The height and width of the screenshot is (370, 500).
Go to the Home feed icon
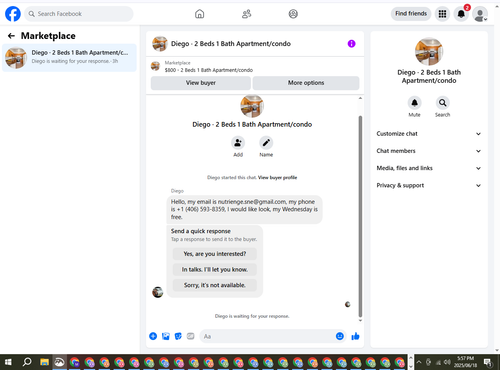(x=199, y=14)
